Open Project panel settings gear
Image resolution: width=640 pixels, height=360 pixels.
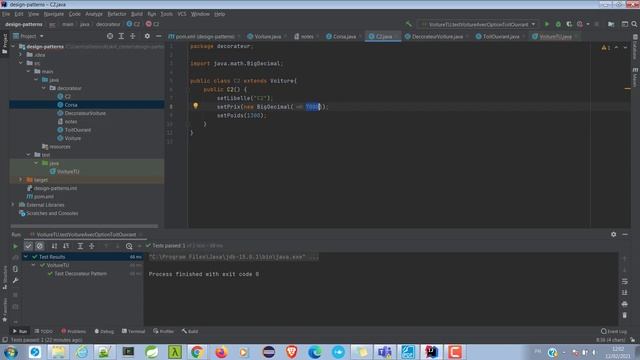point(147,36)
